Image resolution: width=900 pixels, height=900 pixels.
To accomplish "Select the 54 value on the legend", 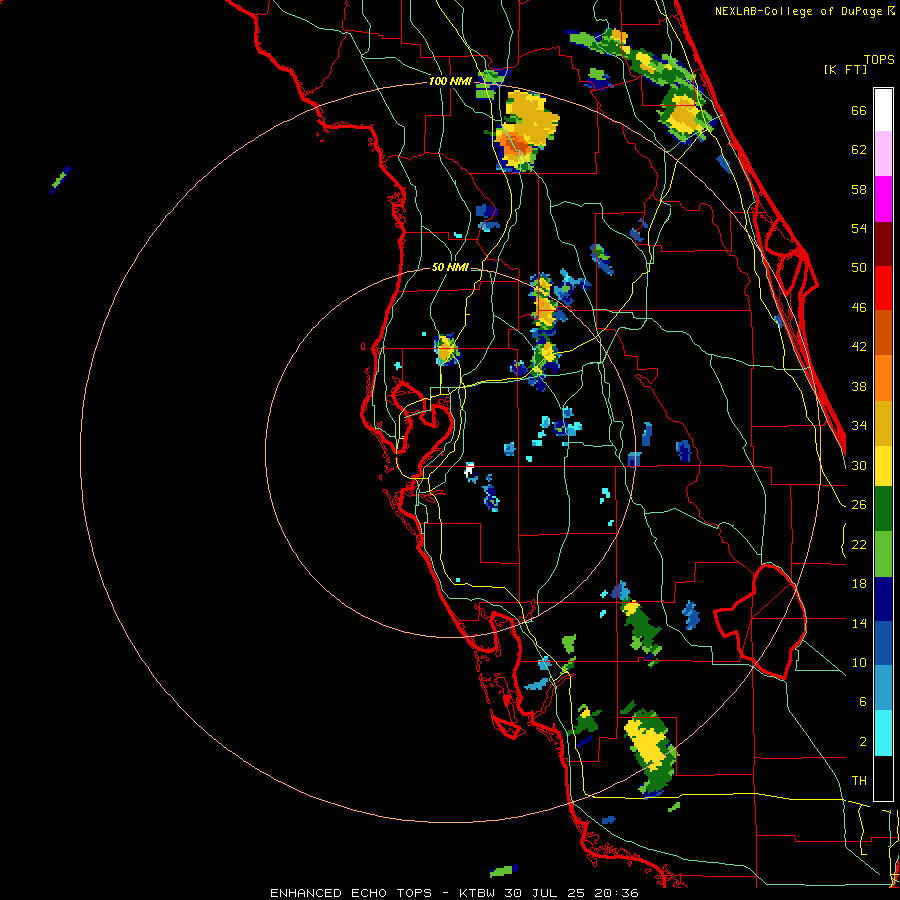I will 859,228.
